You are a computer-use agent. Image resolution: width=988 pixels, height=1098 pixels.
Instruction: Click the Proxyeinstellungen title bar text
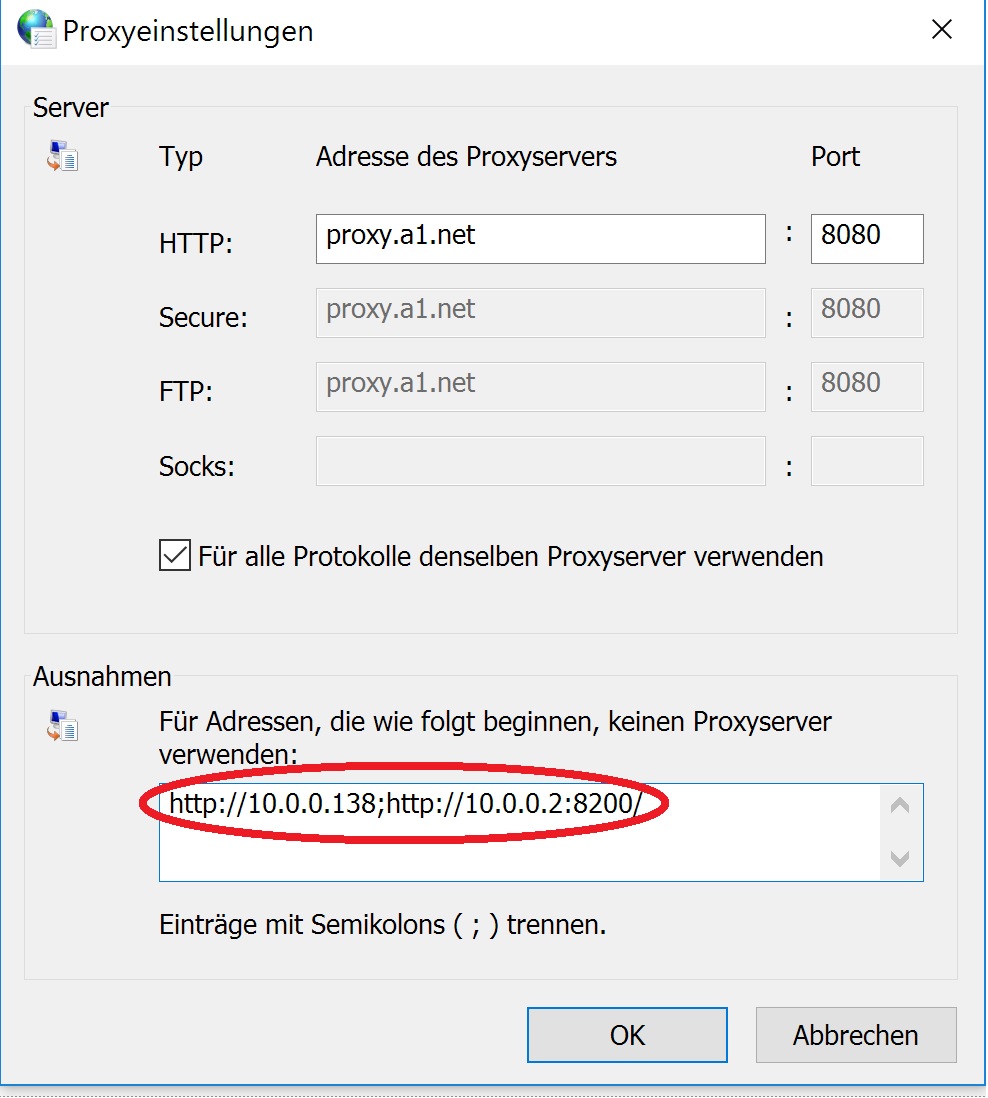[188, 32]
